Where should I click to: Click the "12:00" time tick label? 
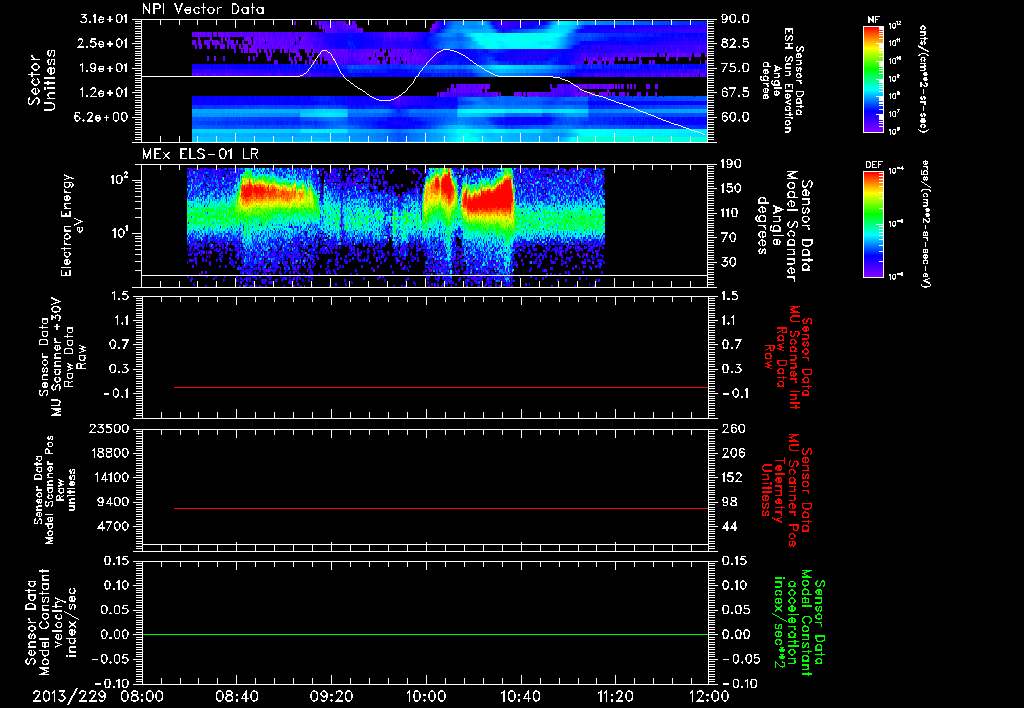tap(709, 696)
